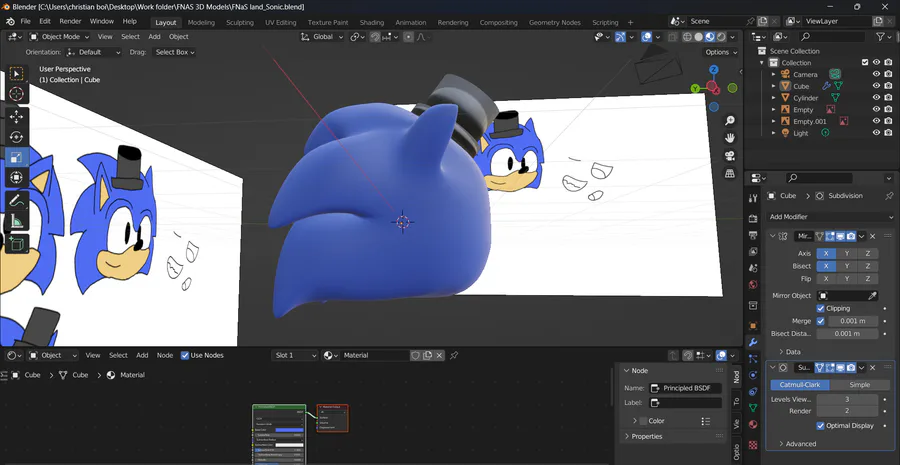The height and width of the screenshot is (465, 900).
Task: Click the Levels Viewport value field
Action: click(847, 399)
